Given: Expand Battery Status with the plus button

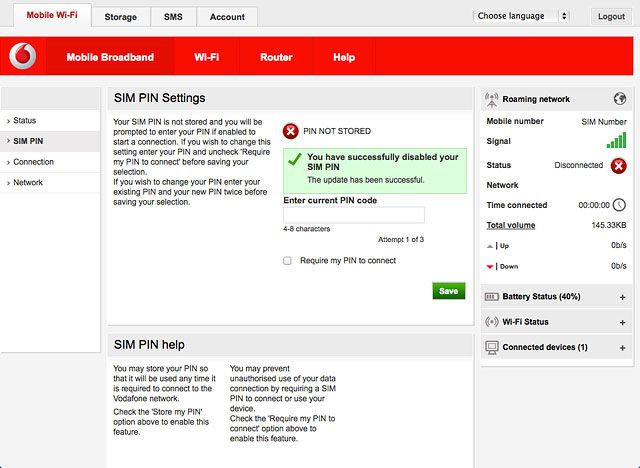Looking at the screenshot, I should 622,297.
